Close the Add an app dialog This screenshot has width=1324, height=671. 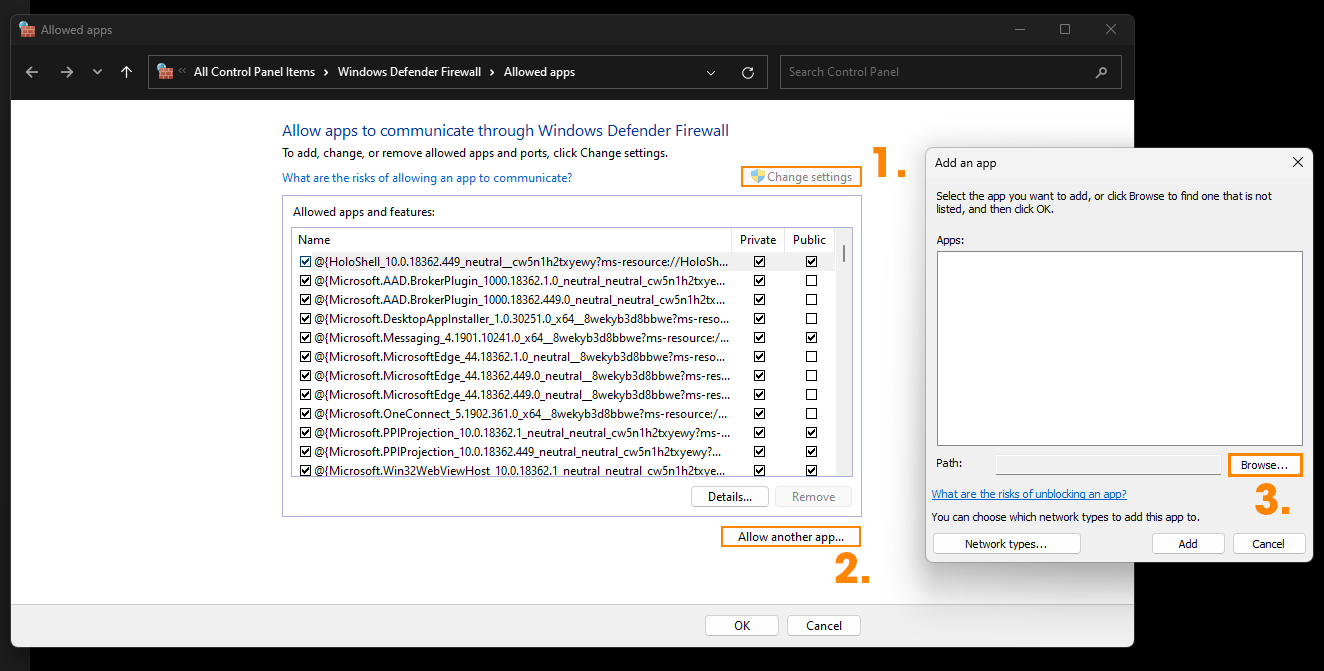1298,162
